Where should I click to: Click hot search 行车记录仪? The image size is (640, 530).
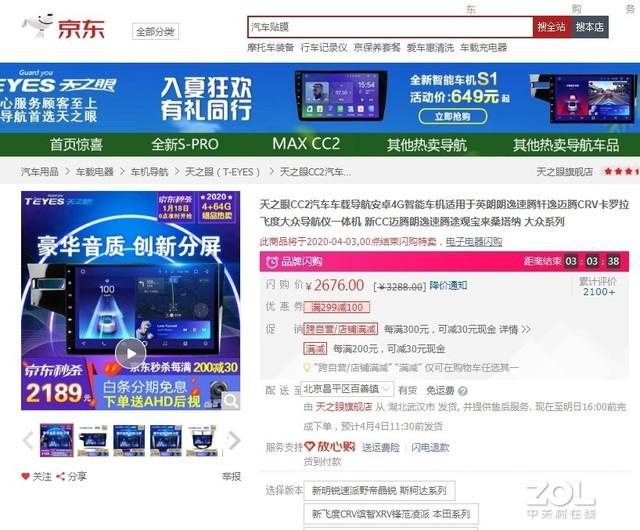[324, 48]
